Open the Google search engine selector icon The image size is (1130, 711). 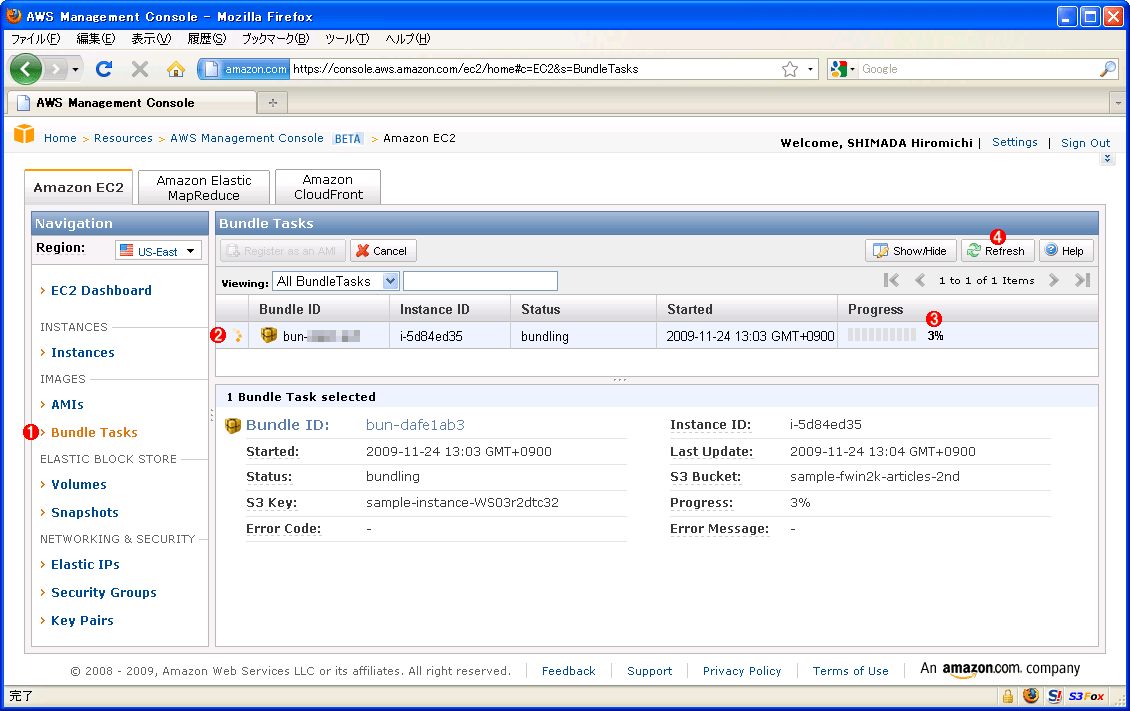coord(841,69)
